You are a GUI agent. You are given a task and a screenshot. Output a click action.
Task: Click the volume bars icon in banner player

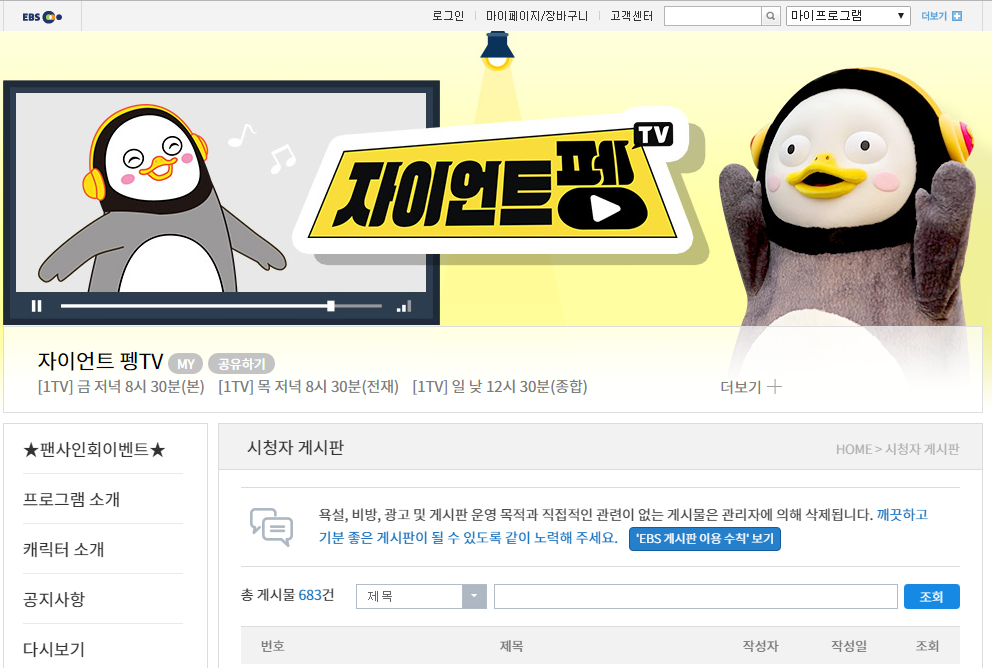[404, 306]
